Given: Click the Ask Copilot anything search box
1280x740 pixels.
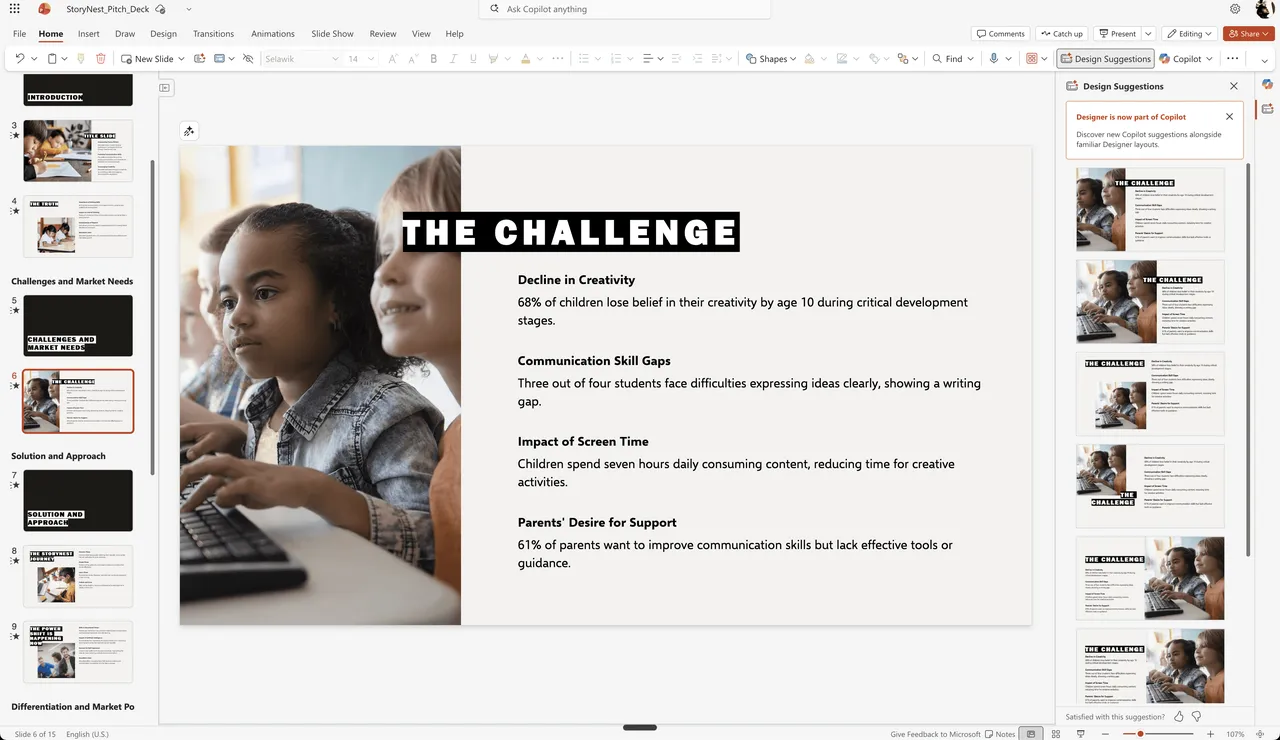Looking at the screenshot, I should (x=625, y=9).
